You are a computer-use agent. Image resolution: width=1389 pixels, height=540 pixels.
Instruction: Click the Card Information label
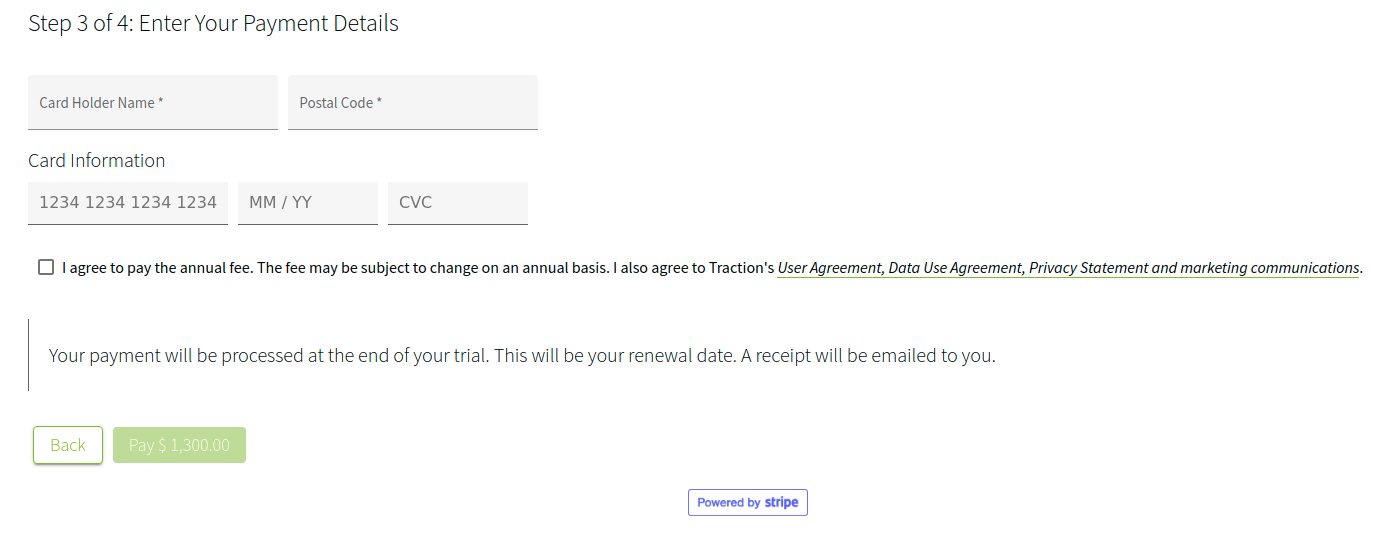(97, 161)
